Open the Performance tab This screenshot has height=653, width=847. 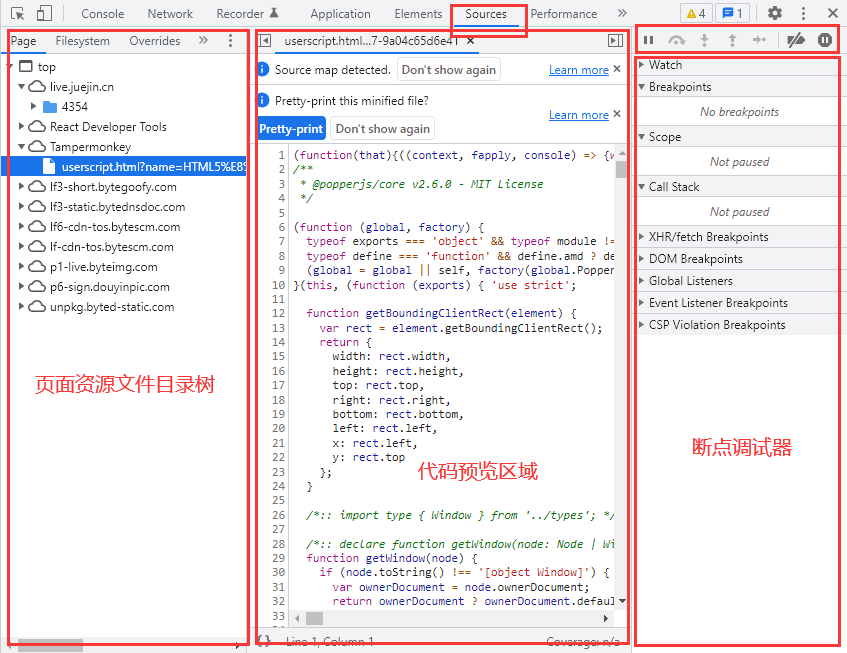(563, 14)
